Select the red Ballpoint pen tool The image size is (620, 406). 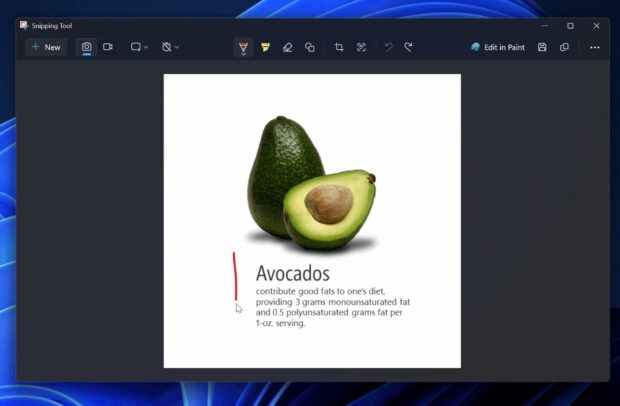[x=243, y=47]
